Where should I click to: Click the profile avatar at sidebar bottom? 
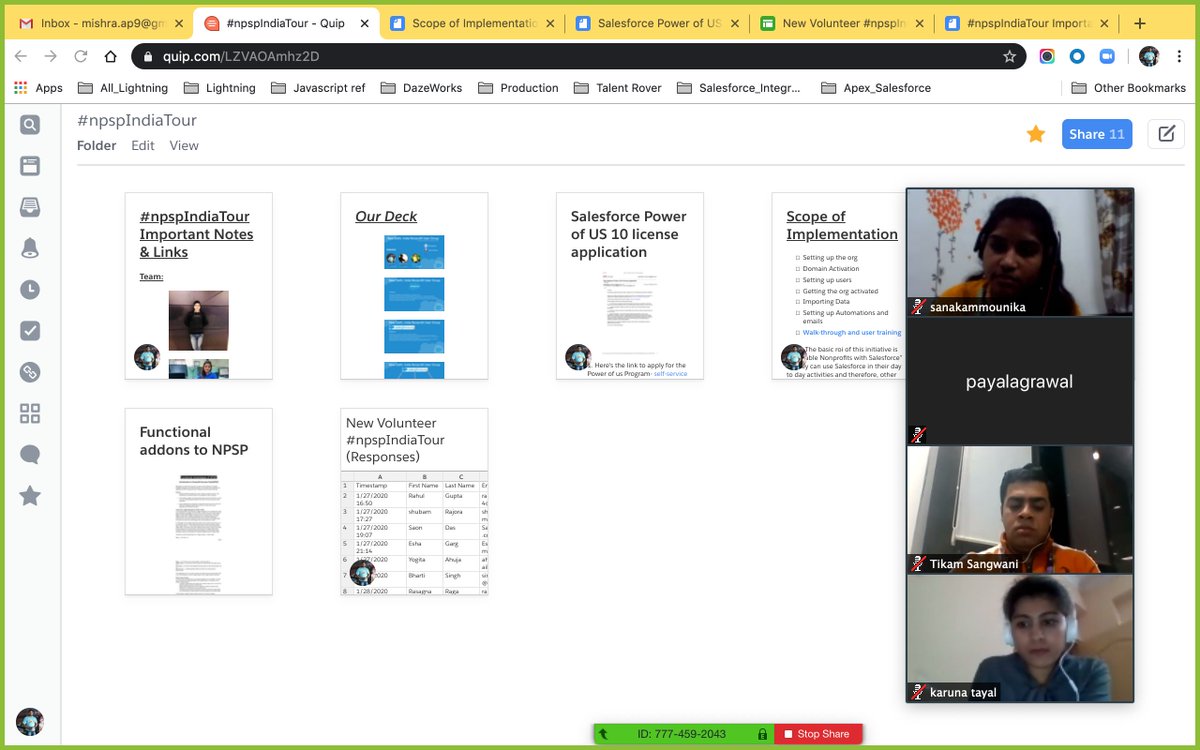[x=30, y=721]
